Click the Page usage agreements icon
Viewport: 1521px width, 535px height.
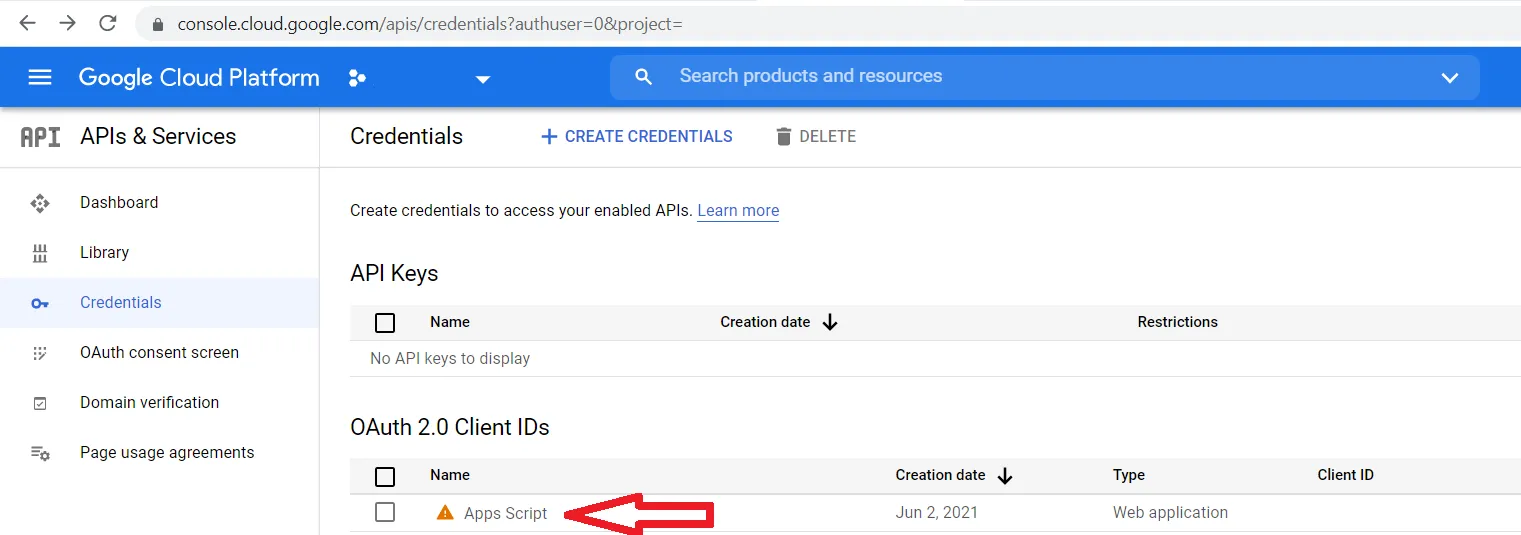point(40,453)
